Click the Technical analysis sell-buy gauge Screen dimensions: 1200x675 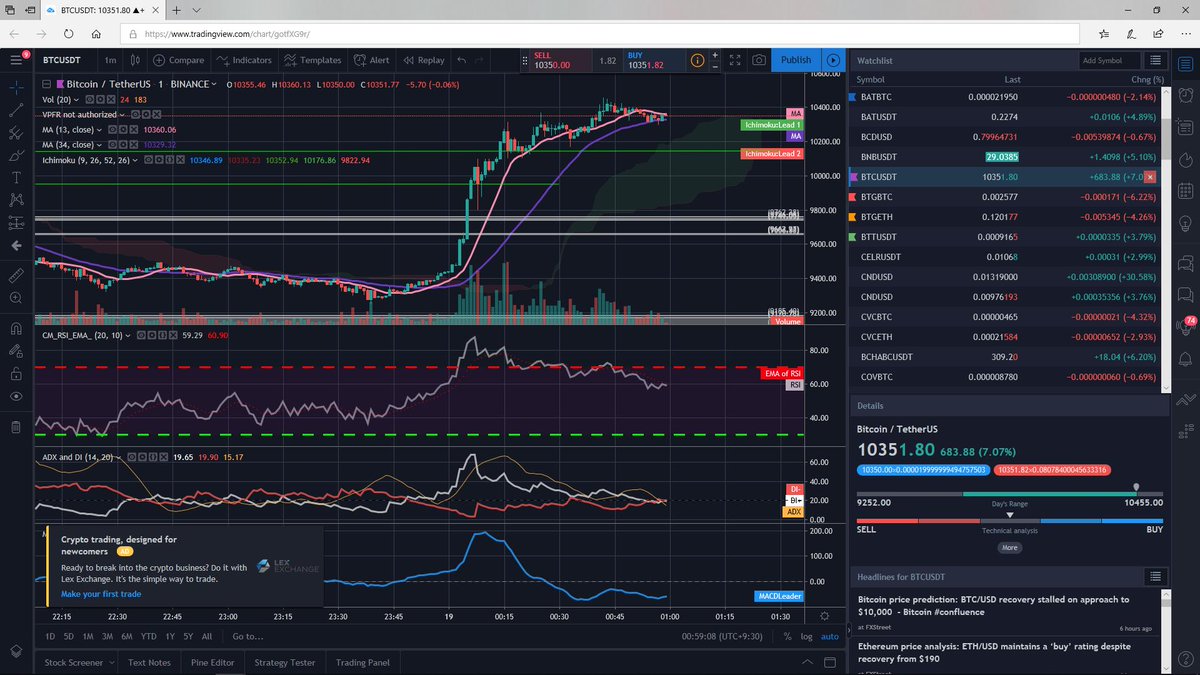[1010, 520]
